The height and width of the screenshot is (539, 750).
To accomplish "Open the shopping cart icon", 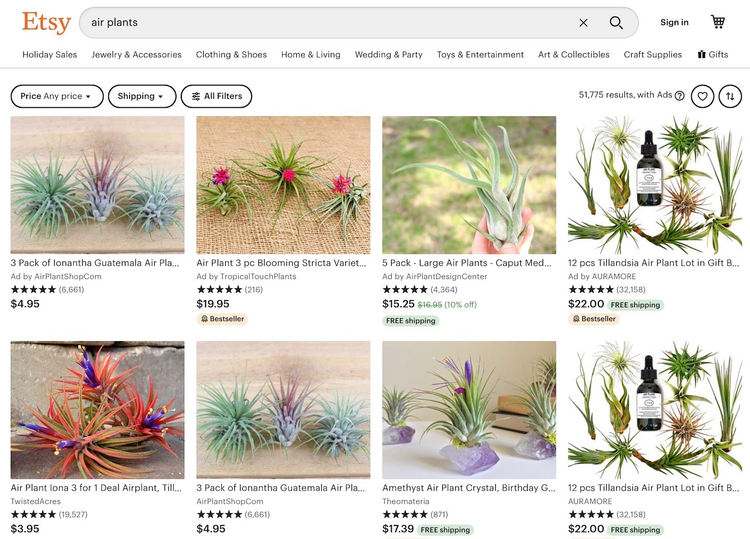I will (717, 22).
